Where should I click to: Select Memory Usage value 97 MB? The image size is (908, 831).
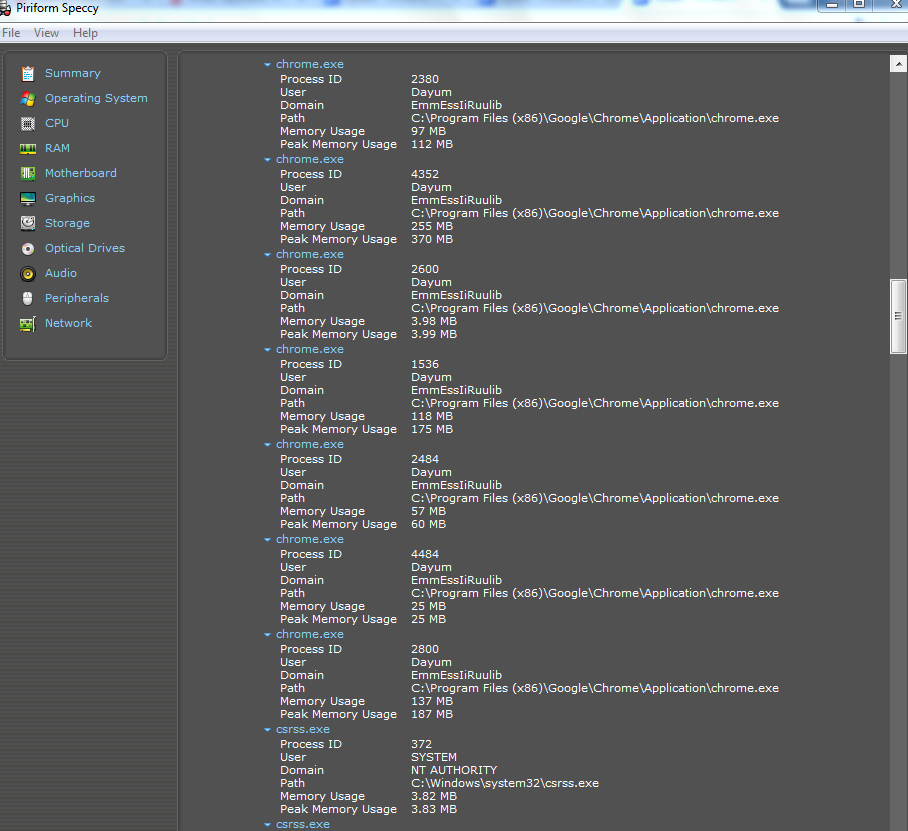(x=429, y=131)
